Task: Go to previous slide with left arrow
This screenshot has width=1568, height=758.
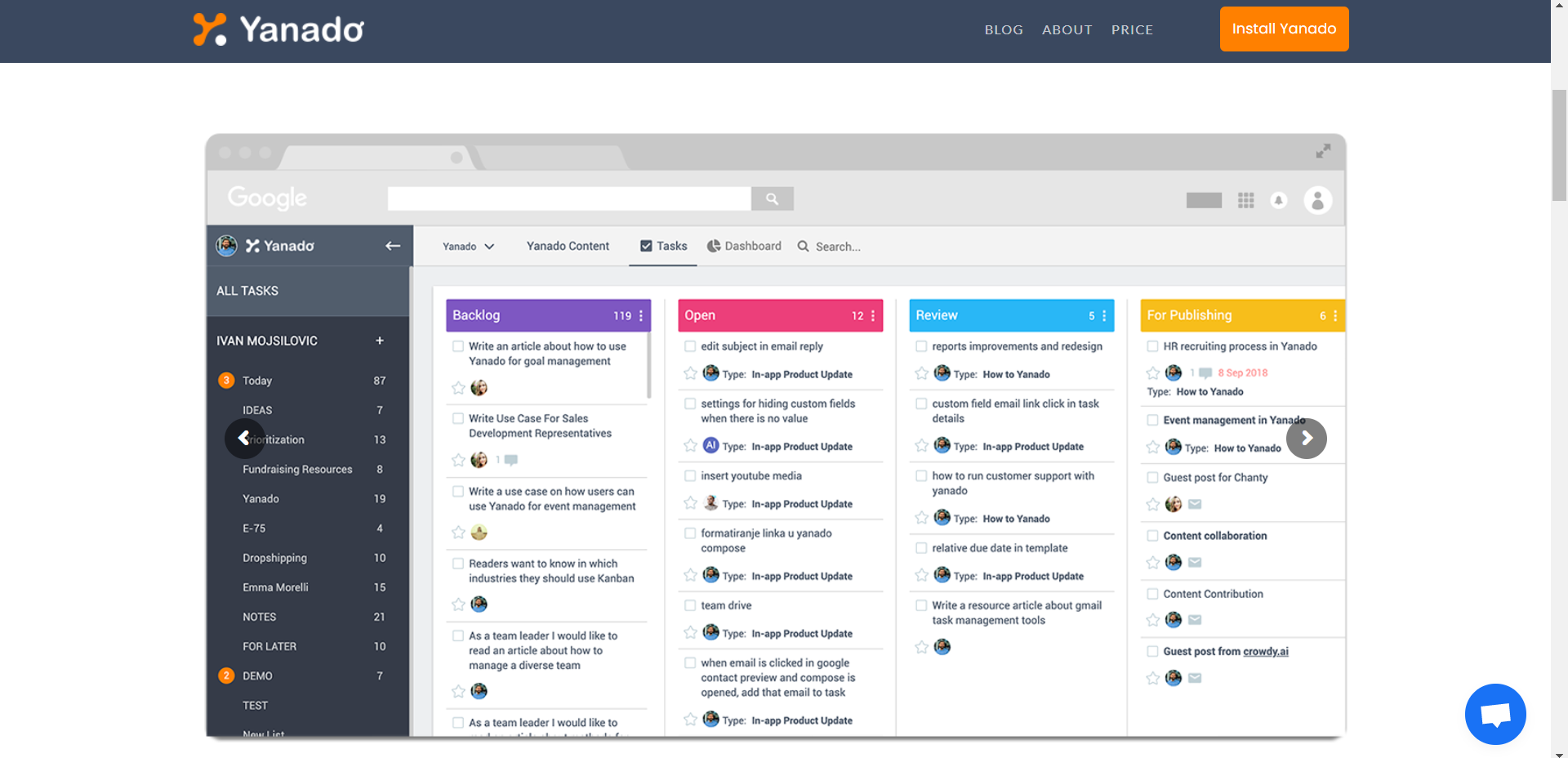Action: [245, 439]
